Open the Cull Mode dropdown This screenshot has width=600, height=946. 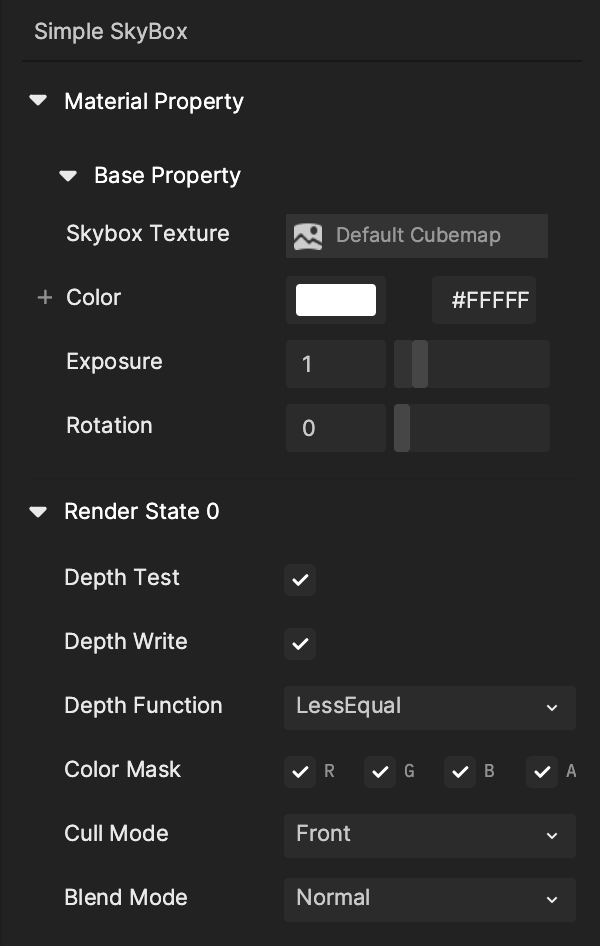430,836
